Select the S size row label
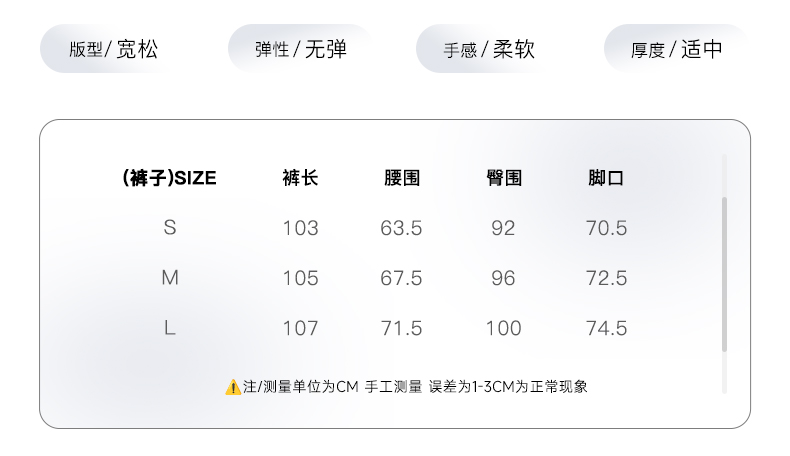 pos(170,228)
